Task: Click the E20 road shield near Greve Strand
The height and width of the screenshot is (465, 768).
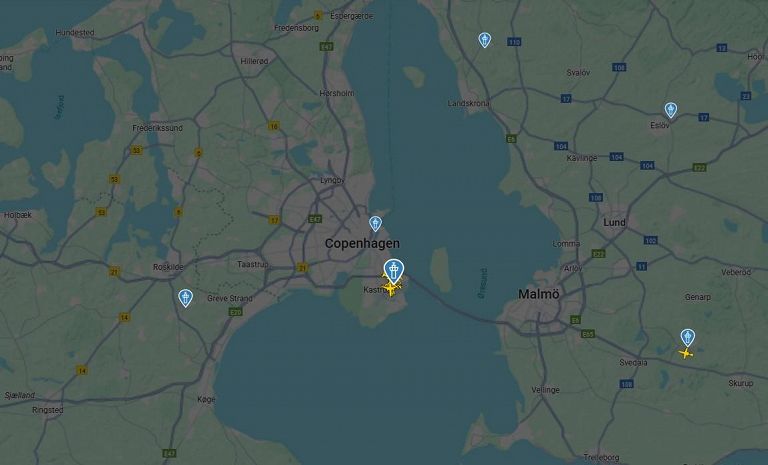Action: point(236,312)
